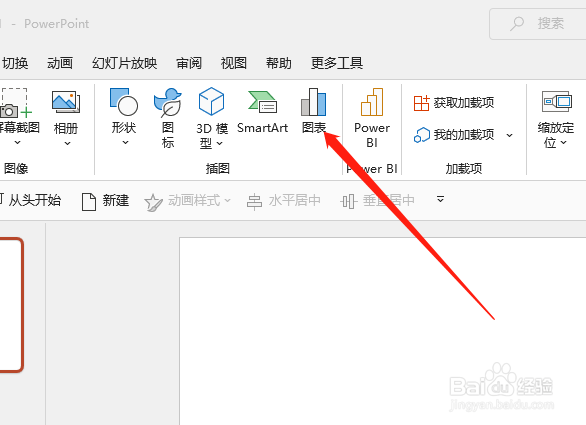The width and height of the screenshot is (586, 425).
Task: Expand the My Add-ins dropdown arrow
Action: coord(509,135)
